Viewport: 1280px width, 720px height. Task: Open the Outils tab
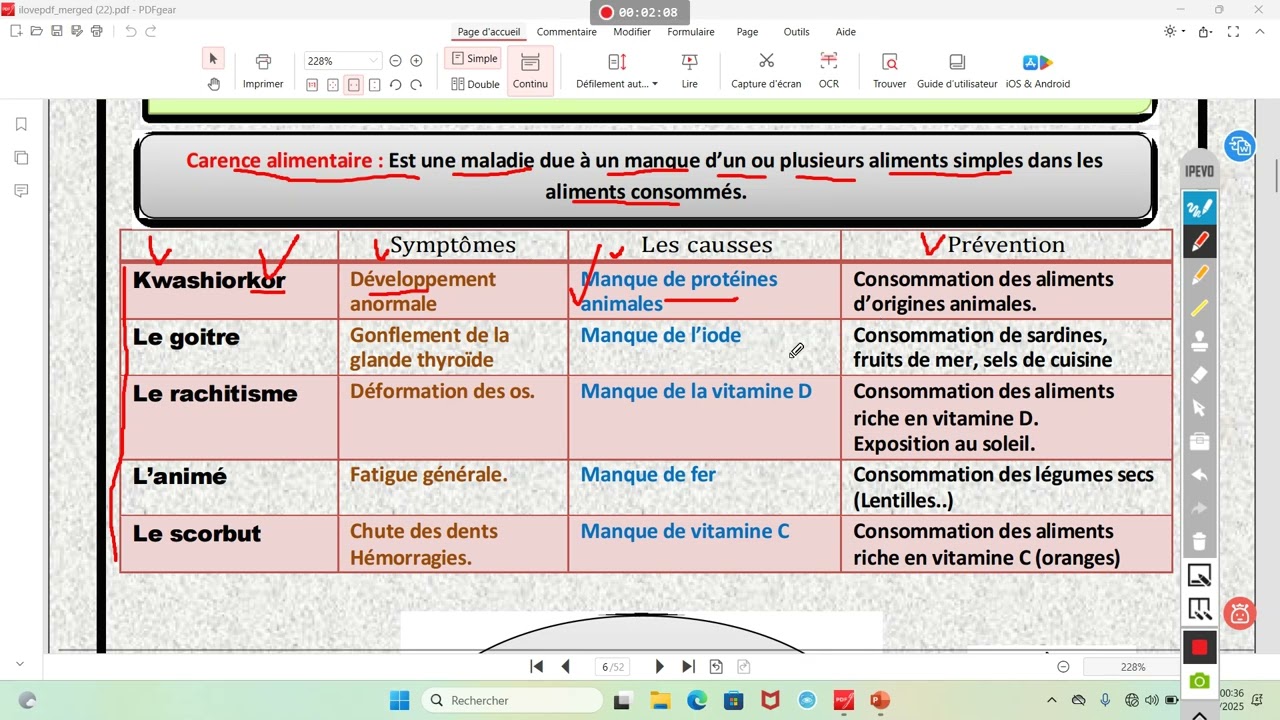pos(797,32)
